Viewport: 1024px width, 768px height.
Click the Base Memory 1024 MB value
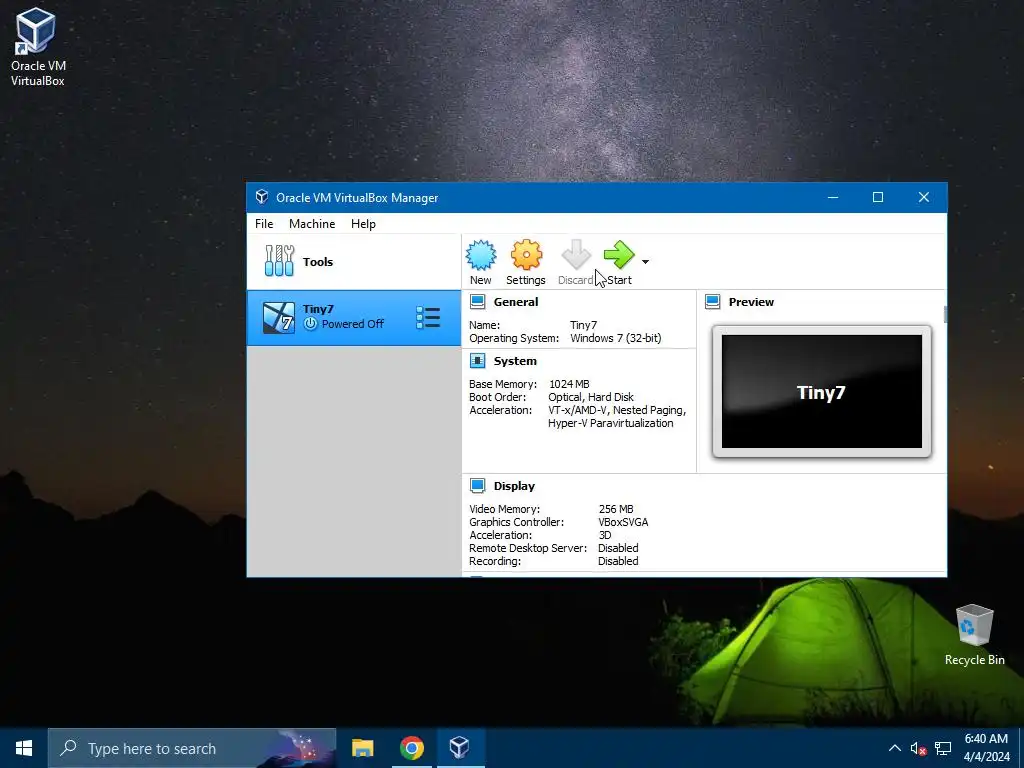pos(569,384)
